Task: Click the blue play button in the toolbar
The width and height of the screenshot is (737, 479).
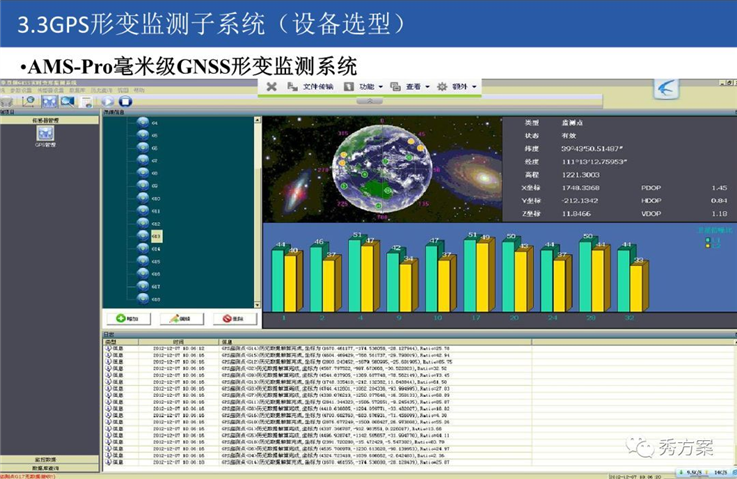Action: point(108,101)
